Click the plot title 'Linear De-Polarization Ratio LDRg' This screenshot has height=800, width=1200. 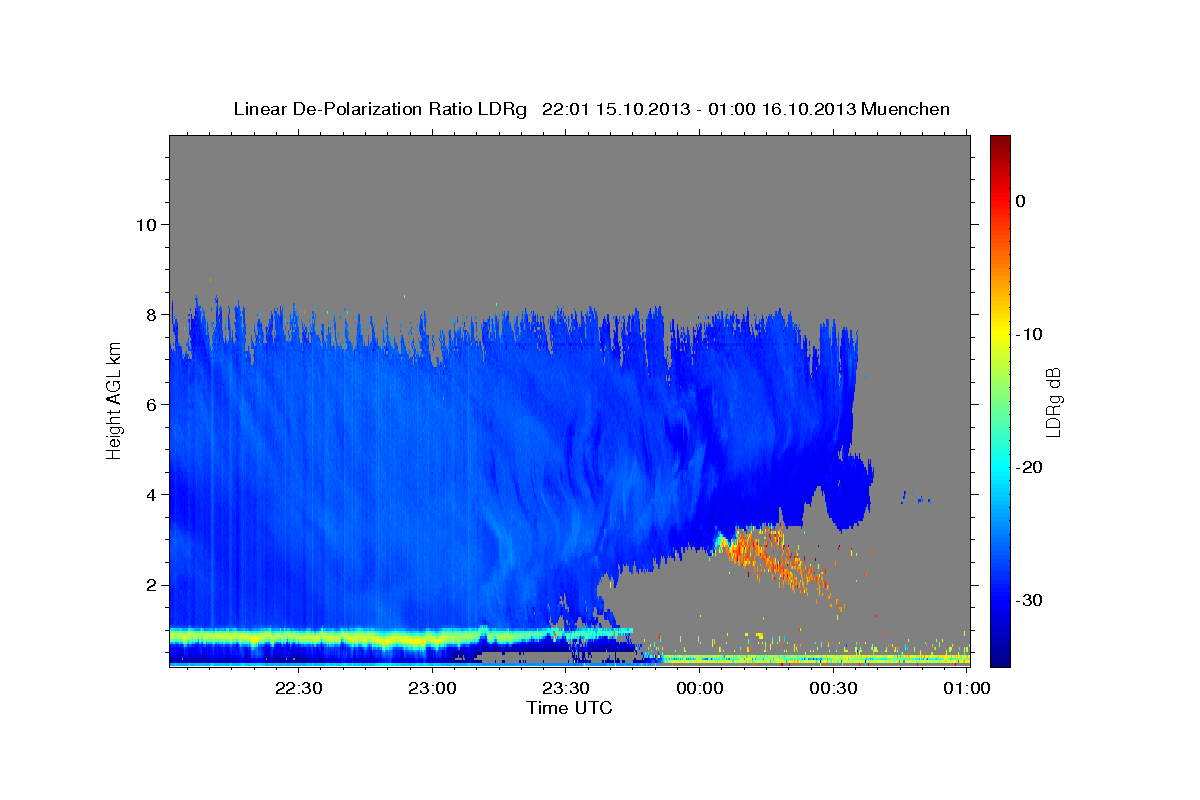pos(379,109)
